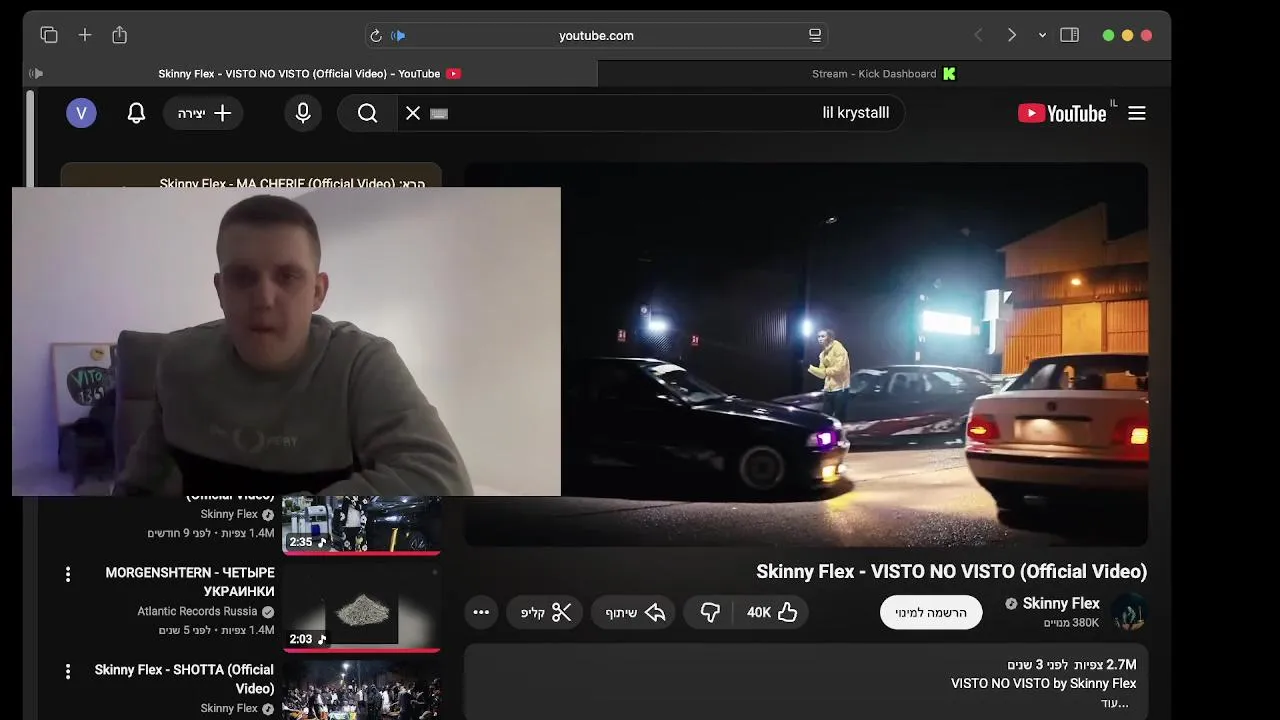The height and width of the screenshot is (720, 1280).
Task: Open MORGENSHTERN - ЧЕТЫРЕ УКРАИНКИ title
Action: click(x=190, y=582)
